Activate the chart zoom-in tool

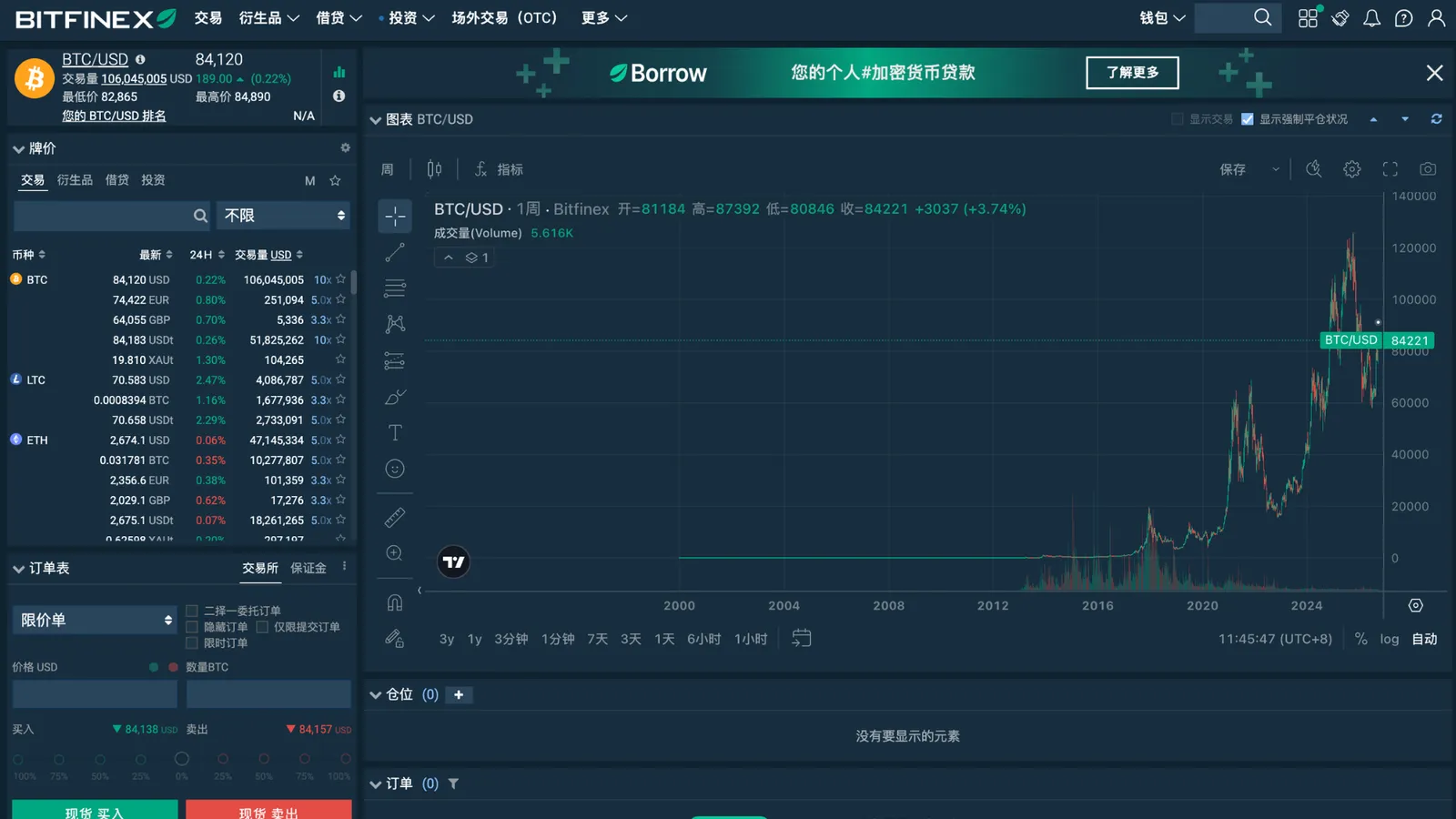point(395,553)
